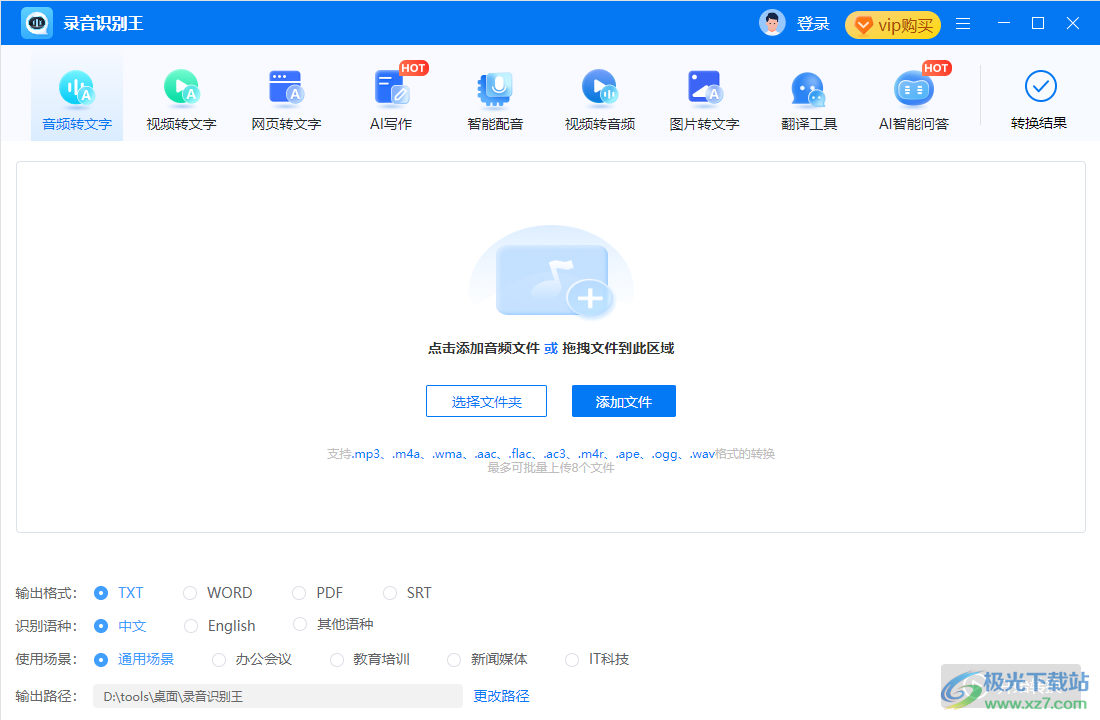Select the 智能配音 tool
This screenshot has height=720, width=1100.
click(495, 95)
